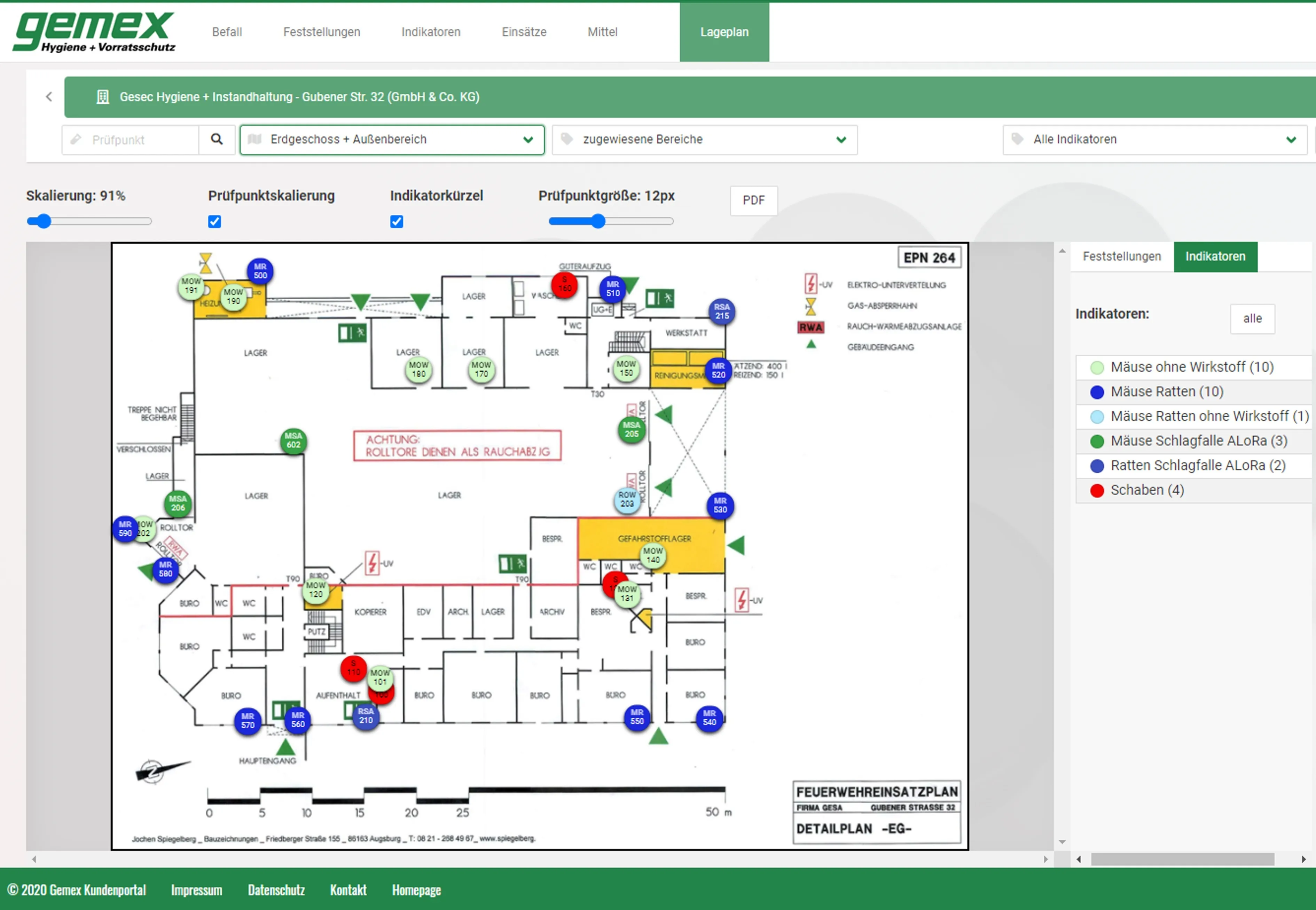1316x910 pixels.
Task: Click the MOW 120 marker
Action: (315, 590)
